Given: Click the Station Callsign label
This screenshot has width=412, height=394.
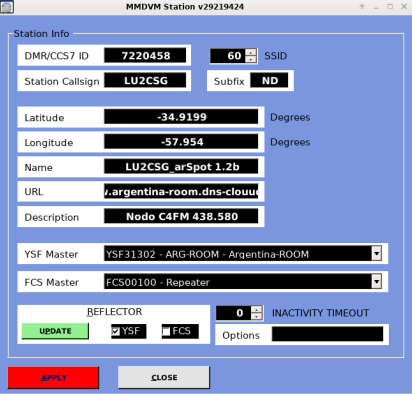Looking at the screenshot, I should point(62,81).
